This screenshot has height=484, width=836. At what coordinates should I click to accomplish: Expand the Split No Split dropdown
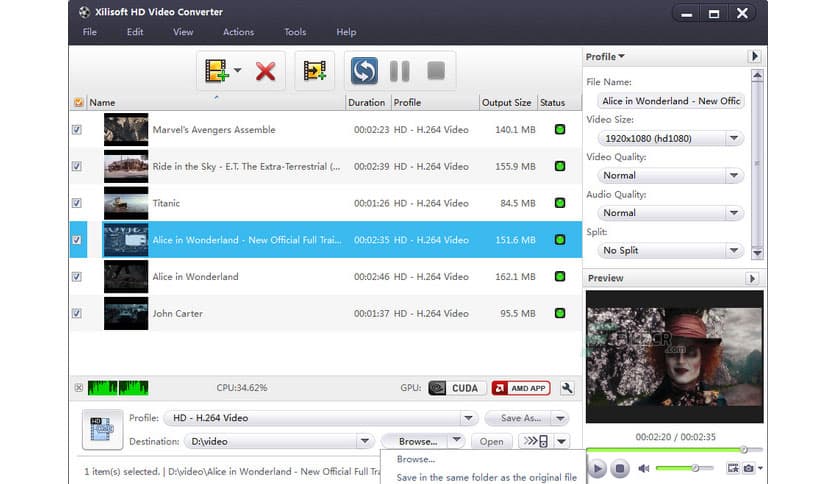click(x=734, y=251)
